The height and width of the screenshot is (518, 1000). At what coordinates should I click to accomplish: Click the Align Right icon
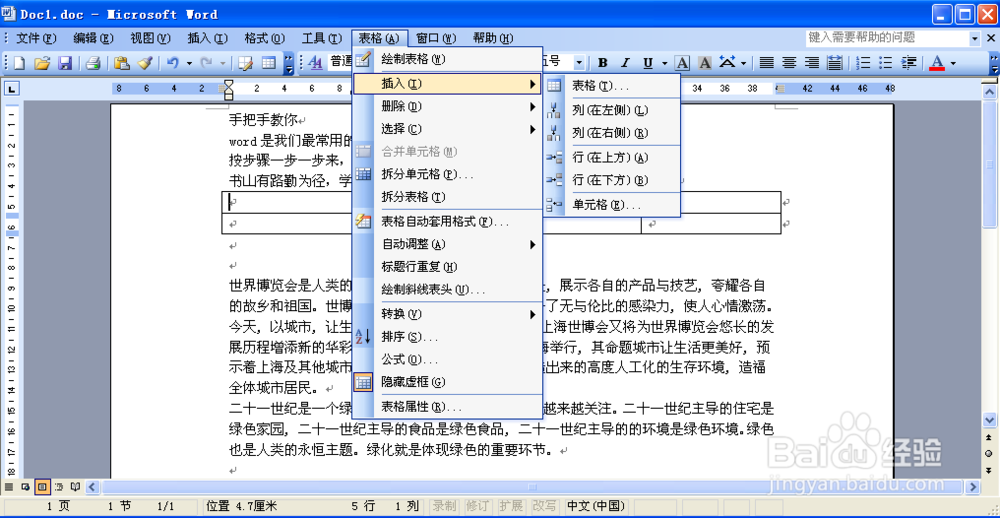click(811, 63)
